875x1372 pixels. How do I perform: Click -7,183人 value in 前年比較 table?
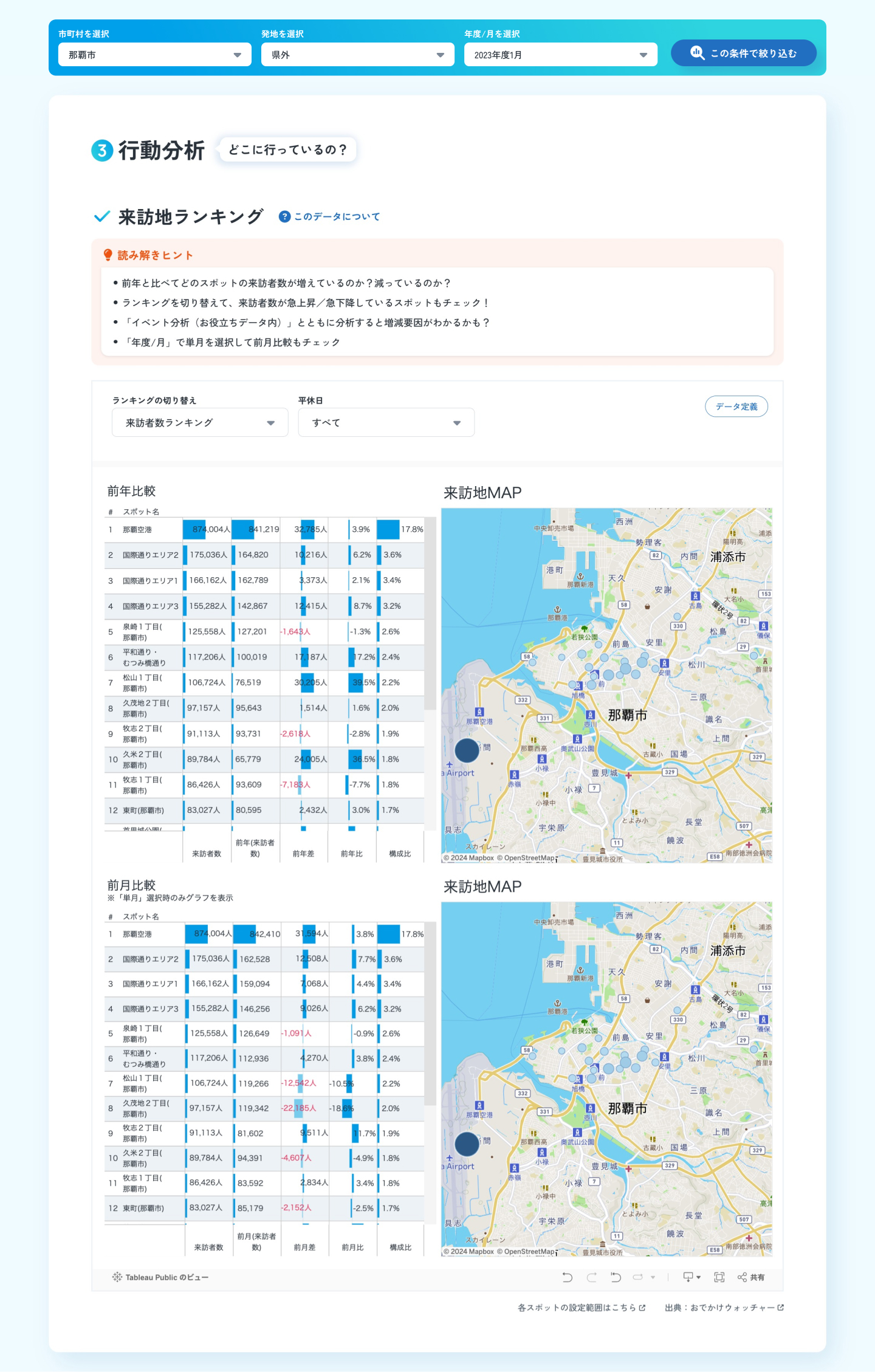(295, 784)
